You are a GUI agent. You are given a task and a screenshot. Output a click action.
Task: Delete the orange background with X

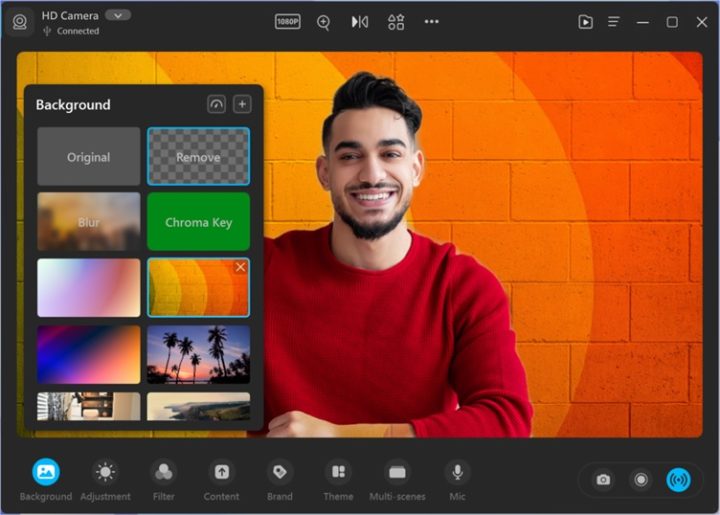coord(240,267)
